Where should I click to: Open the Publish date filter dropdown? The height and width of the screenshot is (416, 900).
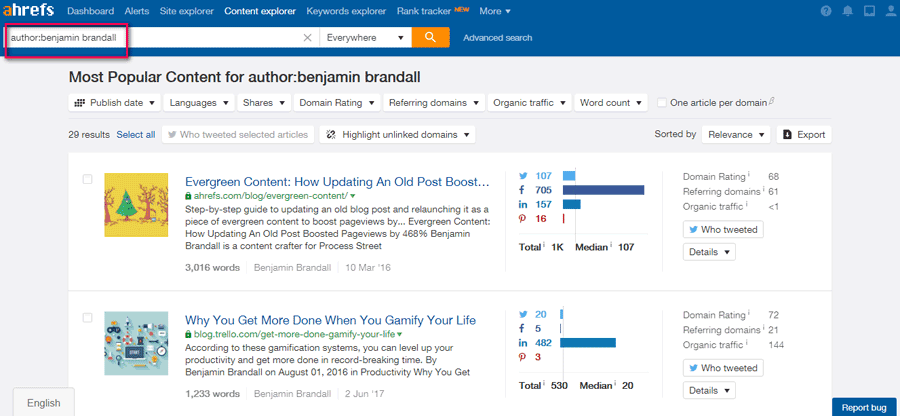115,103
